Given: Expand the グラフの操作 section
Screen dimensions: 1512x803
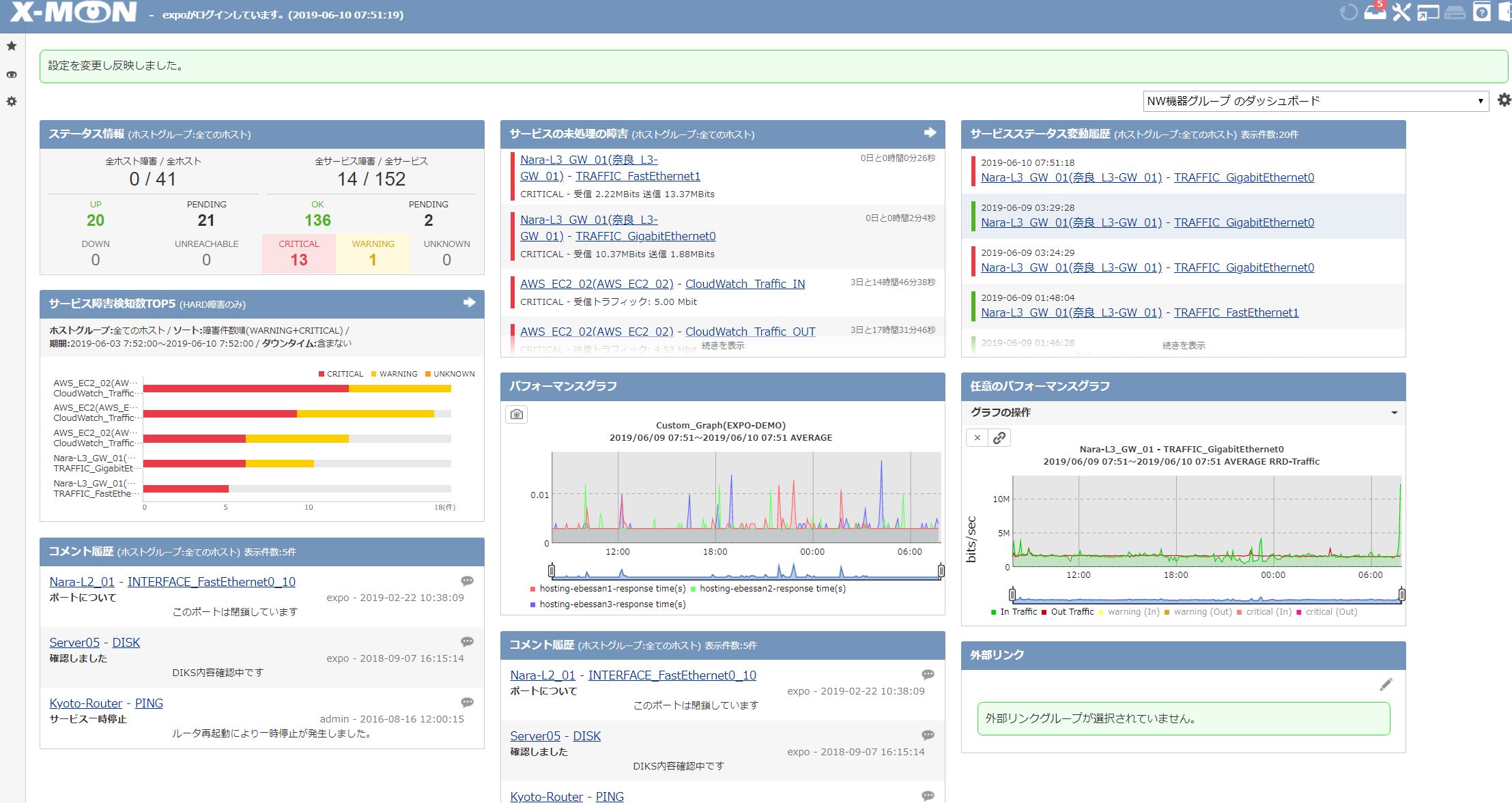Looking at the screenshot, I should pyautogui.click(x=1183, y=412).
